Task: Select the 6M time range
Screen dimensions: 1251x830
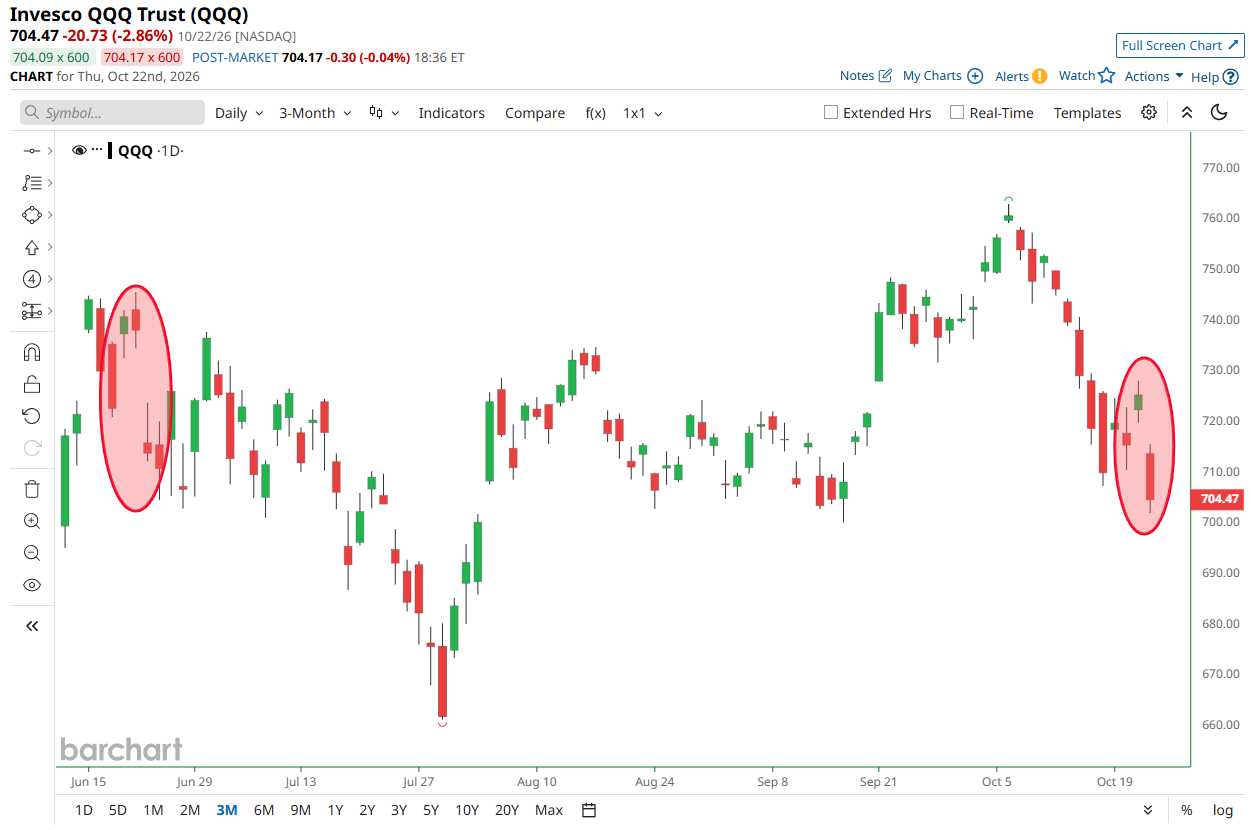Action: point(264,810)
